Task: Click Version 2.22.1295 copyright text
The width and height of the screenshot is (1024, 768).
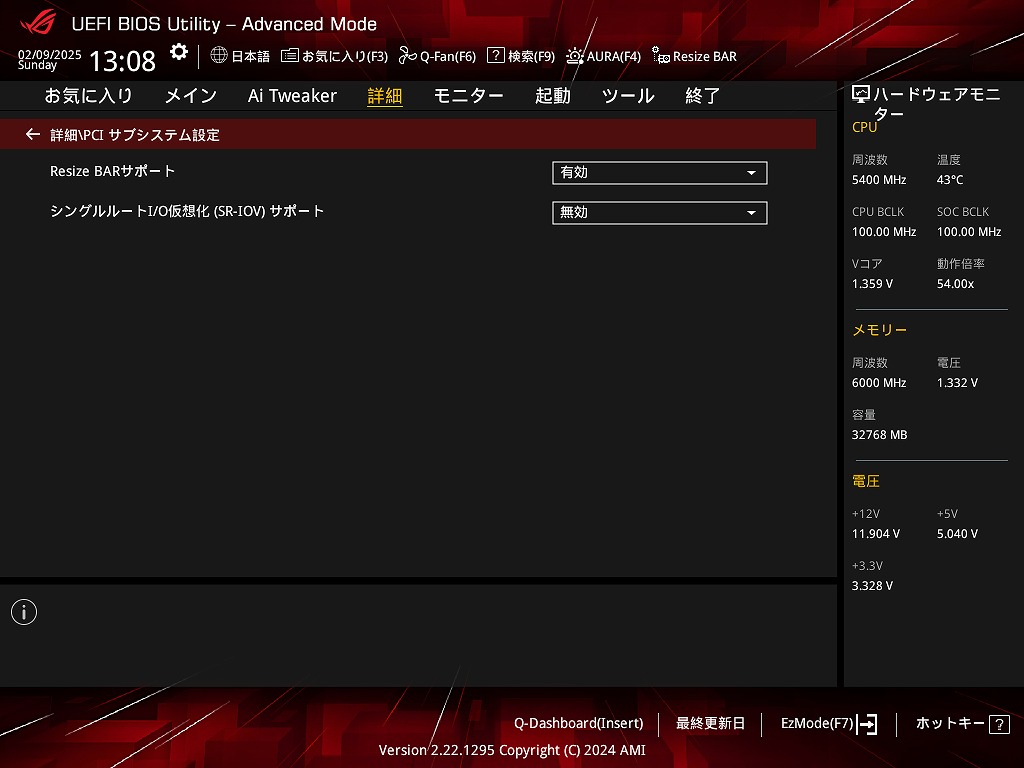Action: tap(512, 750)
